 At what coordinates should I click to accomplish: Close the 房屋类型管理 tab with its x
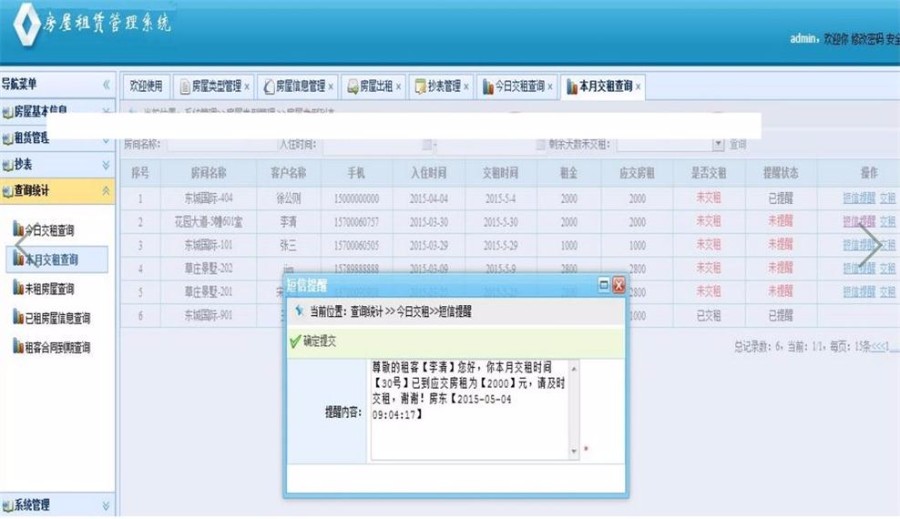tap(247, 87)
